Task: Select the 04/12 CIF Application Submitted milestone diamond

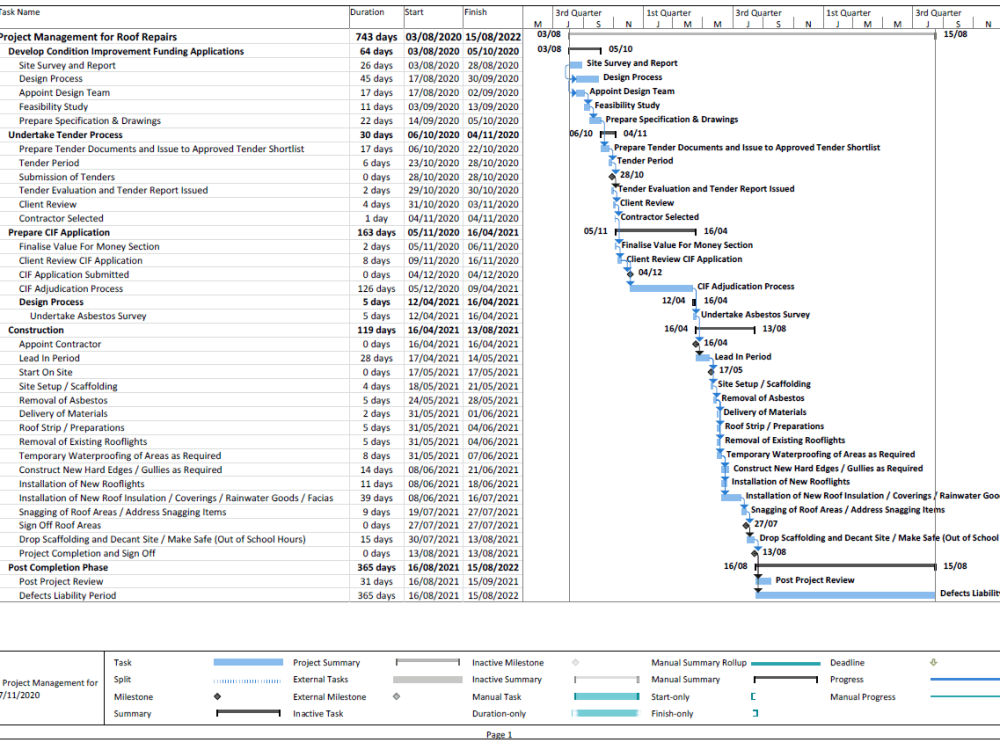Action: [629, 273]
